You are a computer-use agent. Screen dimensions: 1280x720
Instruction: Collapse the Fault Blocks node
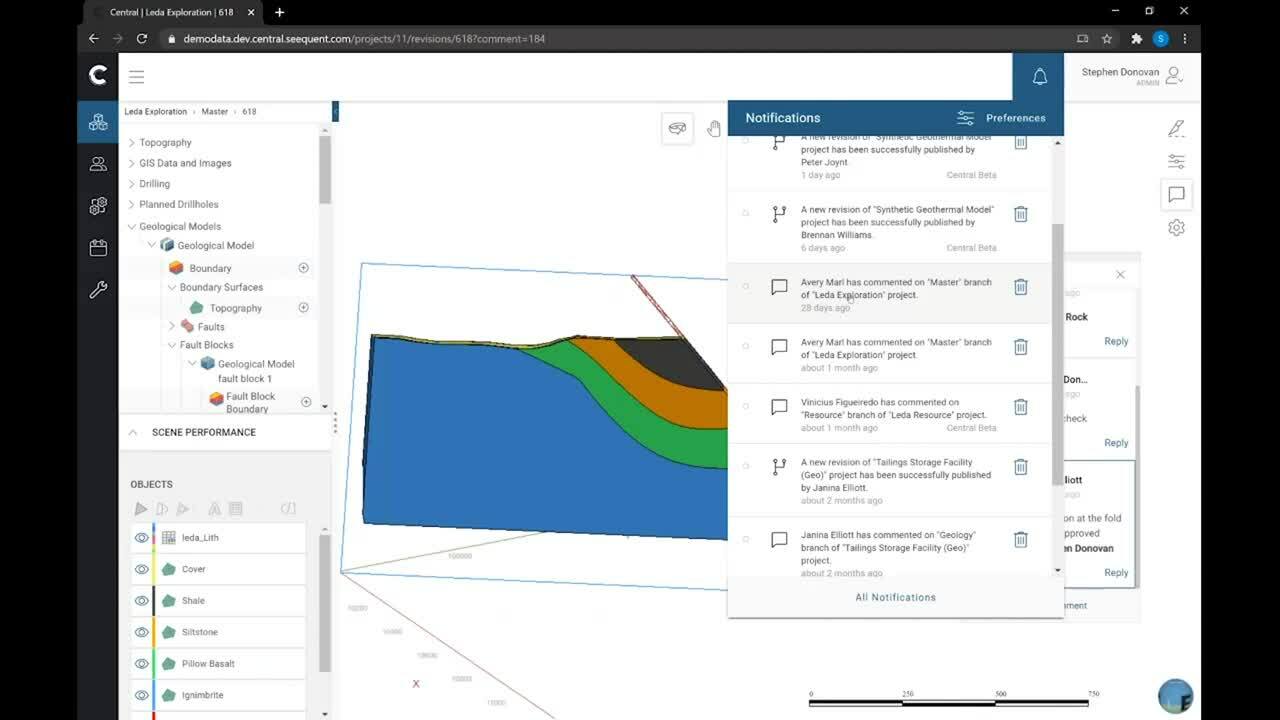tap(172, 345)
